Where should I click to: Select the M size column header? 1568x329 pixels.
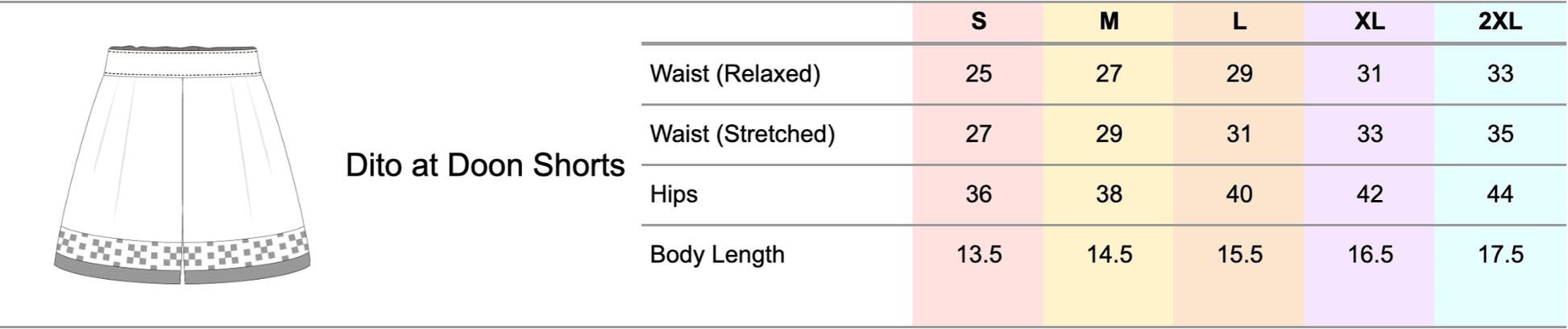pyautogui.click(x=1109, y=22)
